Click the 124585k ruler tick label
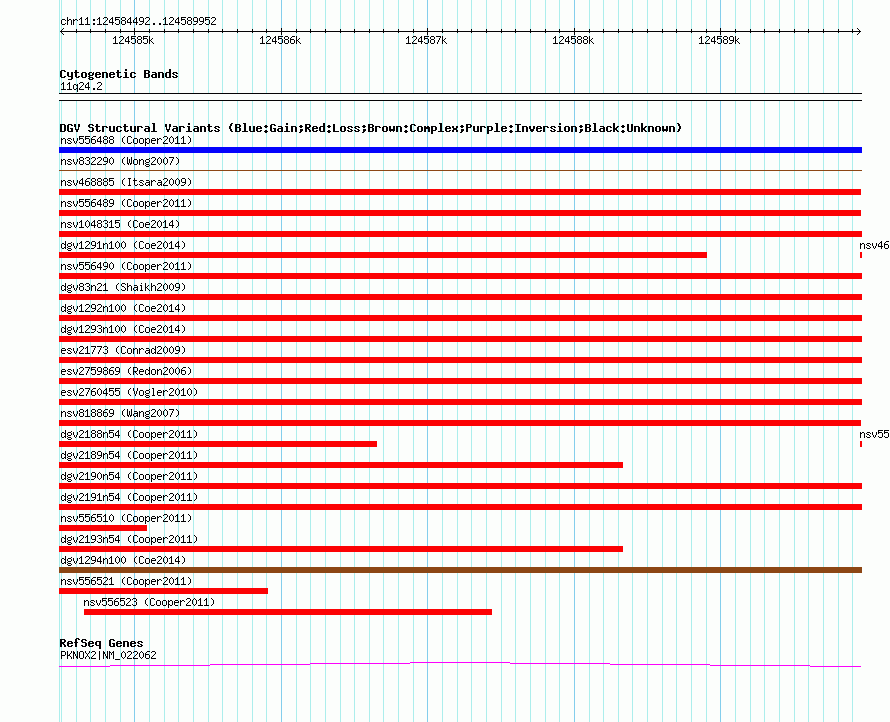This screenshot has width=890, height=722. coord(133,40)
